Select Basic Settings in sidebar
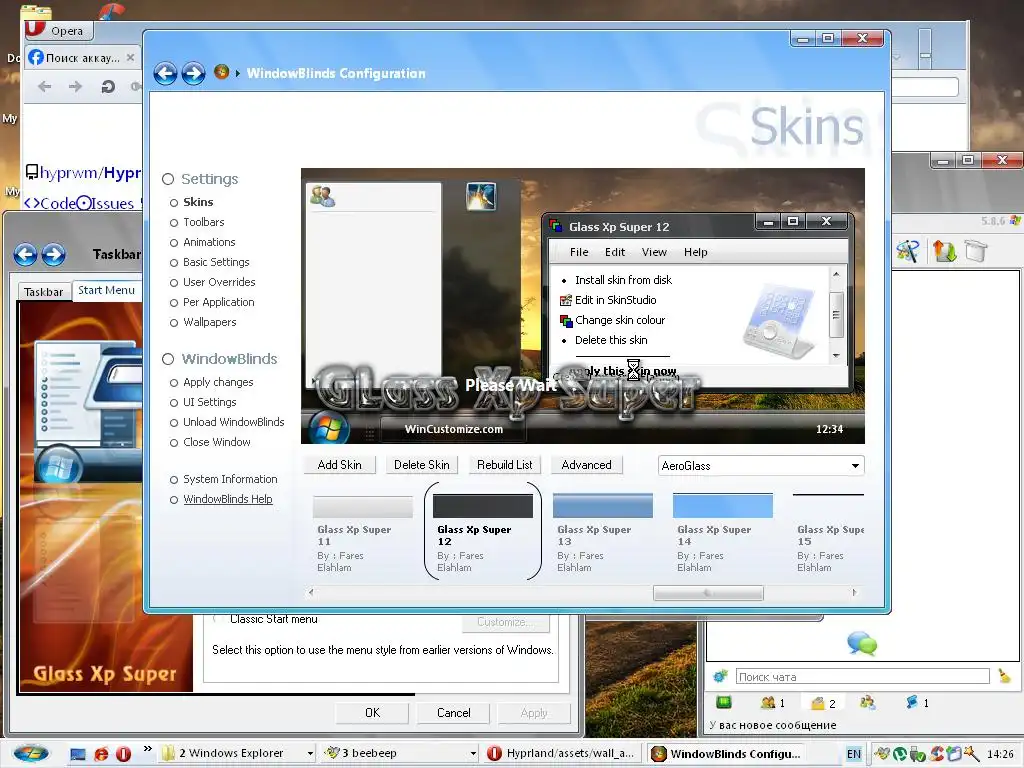The height and width of the screenshot is (768, 1024). [x=216, y=263]
